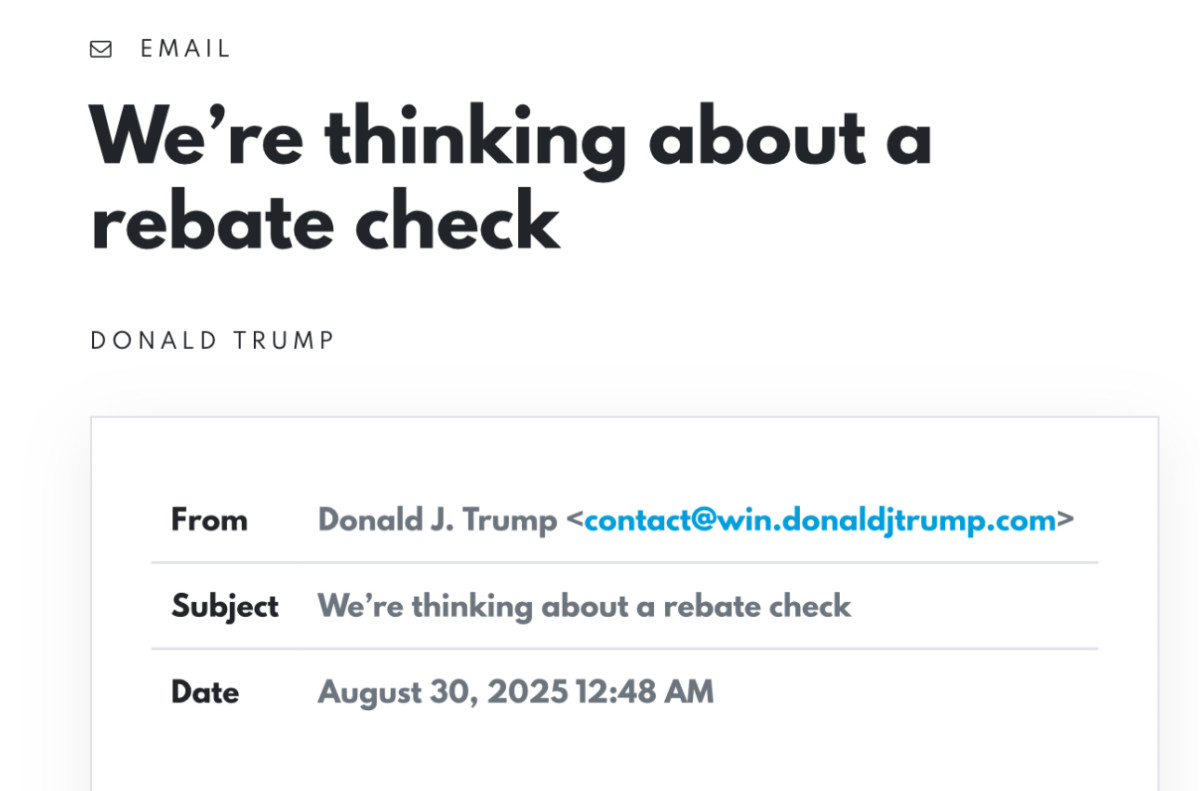1200x791 pixels.
Task: Click the bold "From" field label
Action: pos(209,520)
